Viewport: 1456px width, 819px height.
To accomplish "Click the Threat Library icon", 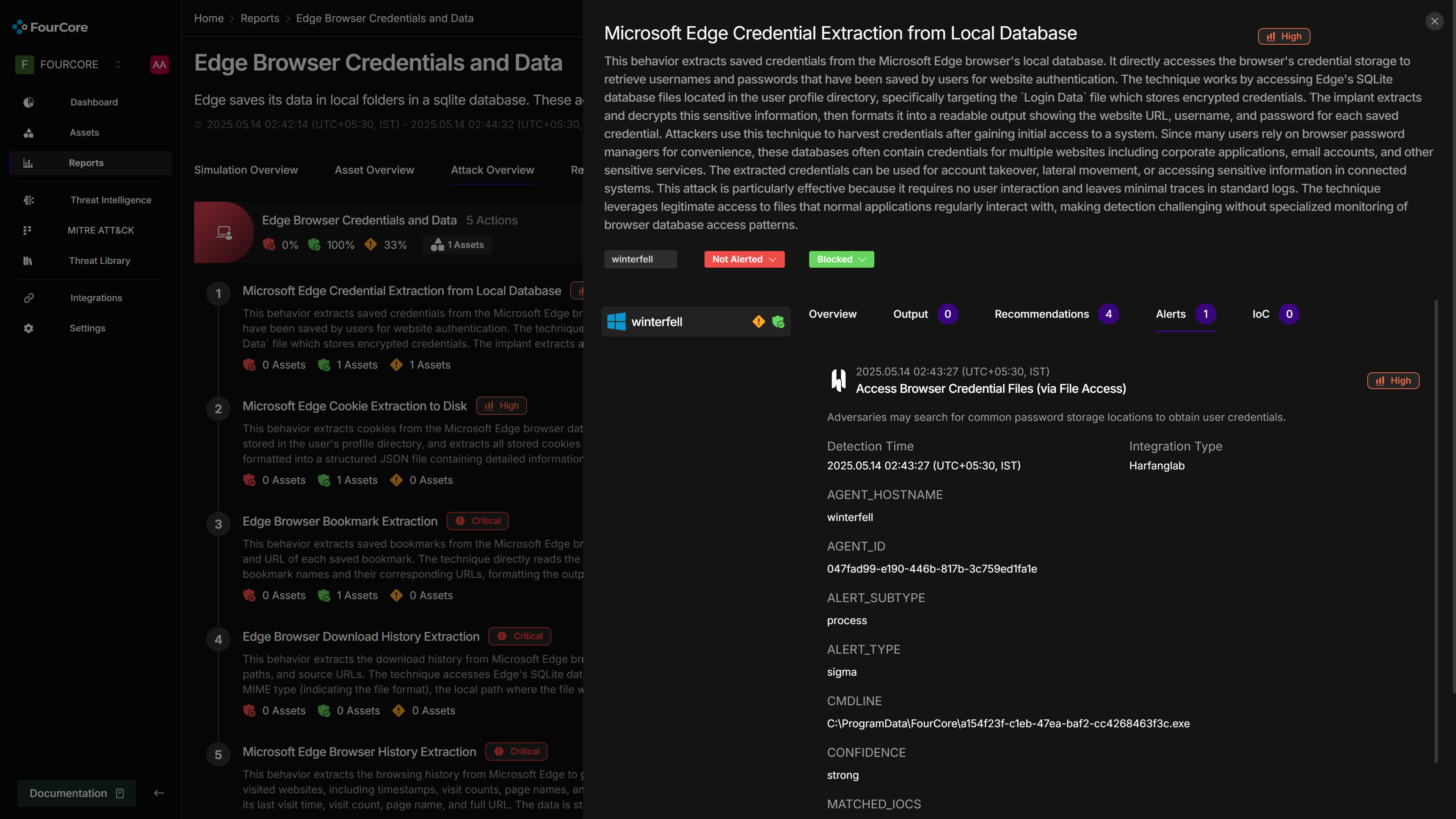I will pyautogui.click(x=28, y=260).
